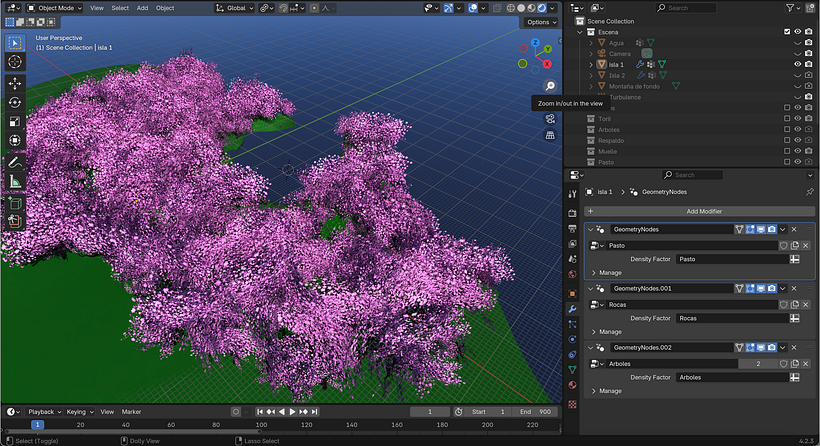
Task: Open the Modifiers wrench properties tab
Action: 572,309
